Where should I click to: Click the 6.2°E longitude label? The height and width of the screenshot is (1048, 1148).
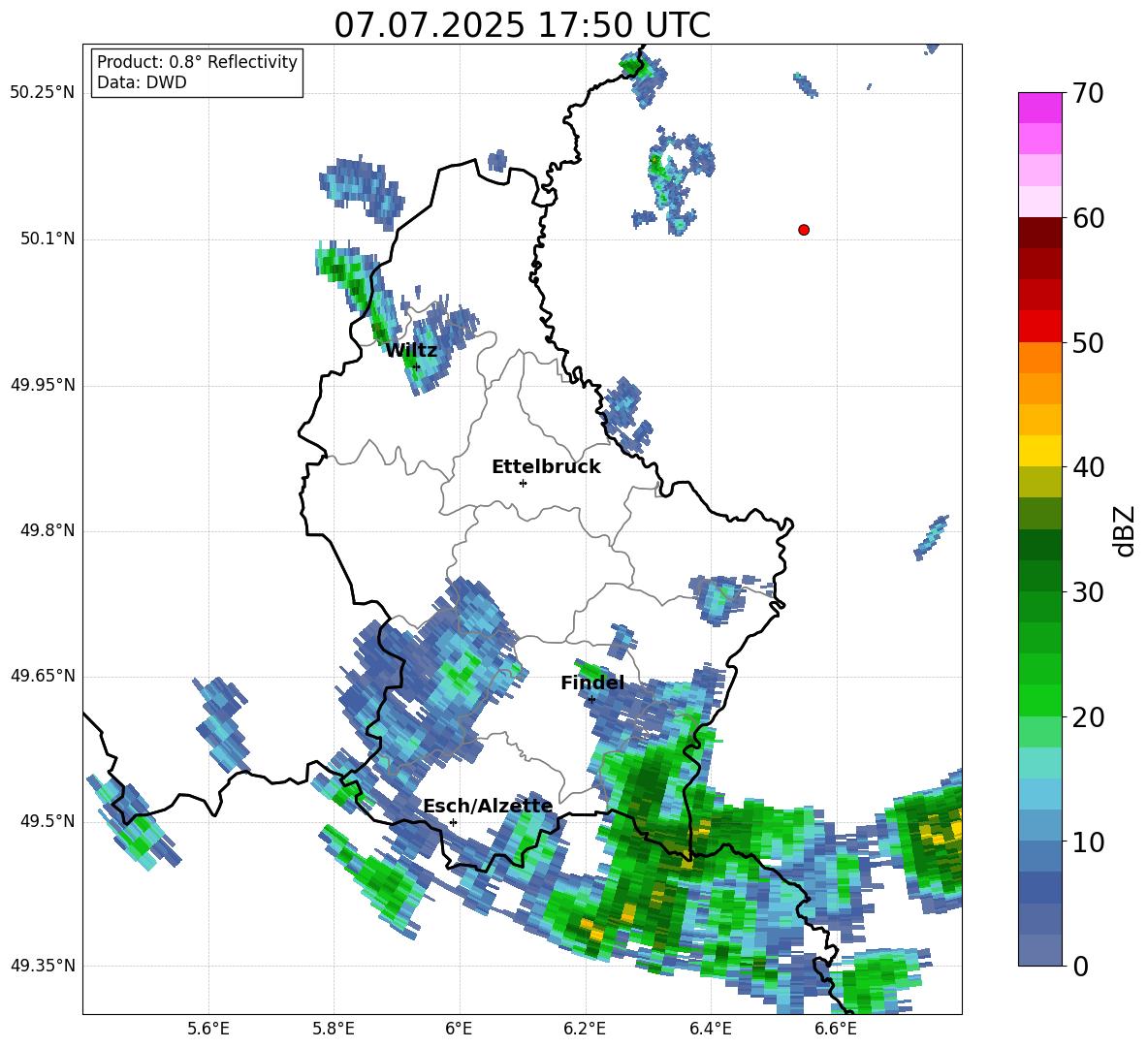pyautogui.click(x=585, y=1029)
